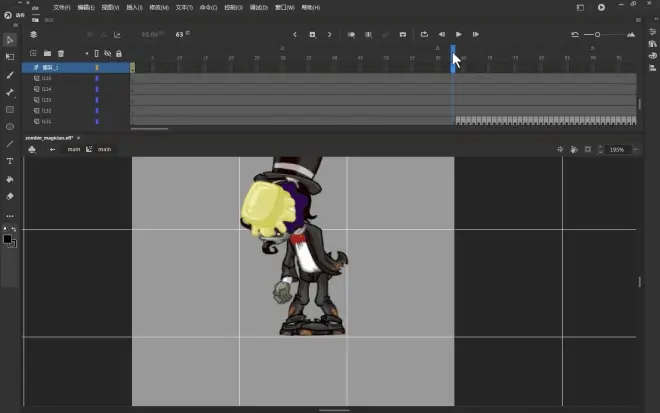The image size is (660, 413).
Task: Delete the selected layer with trash icon
Action: [61, 53]
